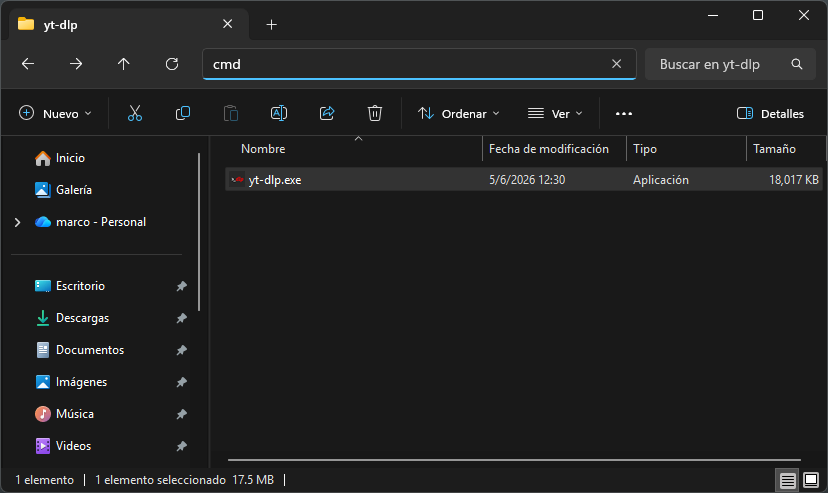The width and height of the screenshot is (828, 493).
Task: Minimize the File Explorer window
Action: point(713,15)
